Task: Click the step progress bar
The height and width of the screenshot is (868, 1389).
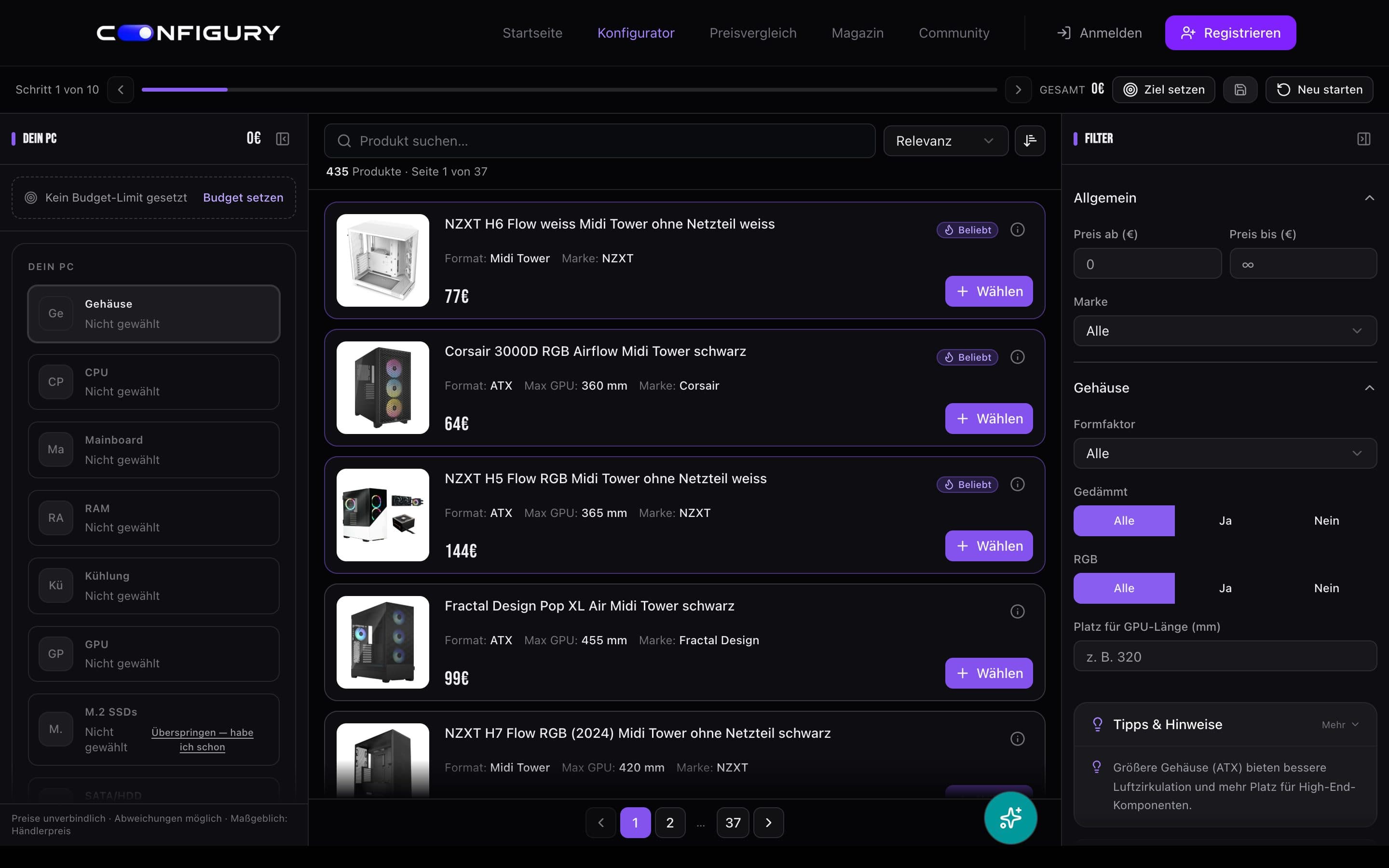Action: coord(569,90)
